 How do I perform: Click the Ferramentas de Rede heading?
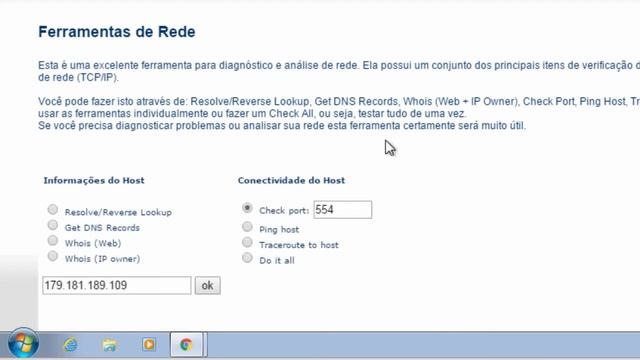click(117, 32)
